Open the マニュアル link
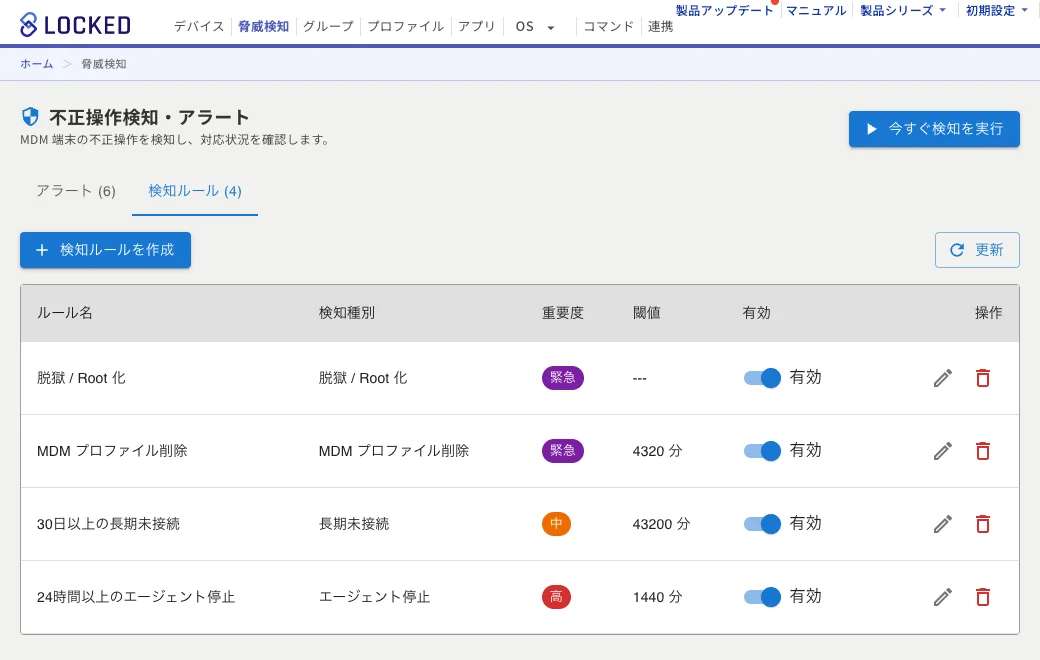The image size is (1040, 660). click(x=816, y=11)
